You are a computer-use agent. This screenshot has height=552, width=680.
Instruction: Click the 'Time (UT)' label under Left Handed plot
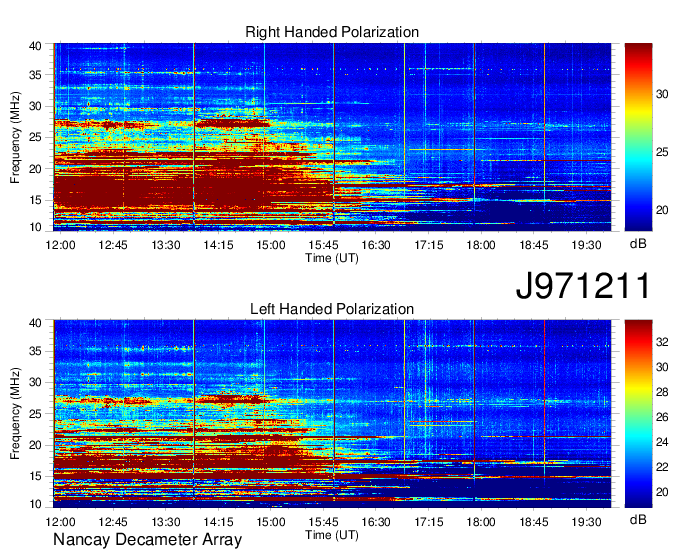coord(332,535)
